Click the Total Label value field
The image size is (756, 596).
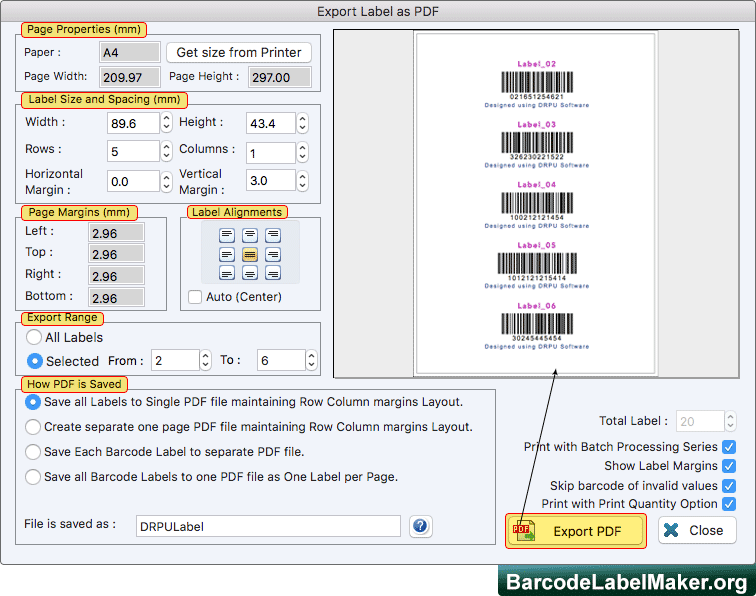pyautogui.click(x=700, y=421)
